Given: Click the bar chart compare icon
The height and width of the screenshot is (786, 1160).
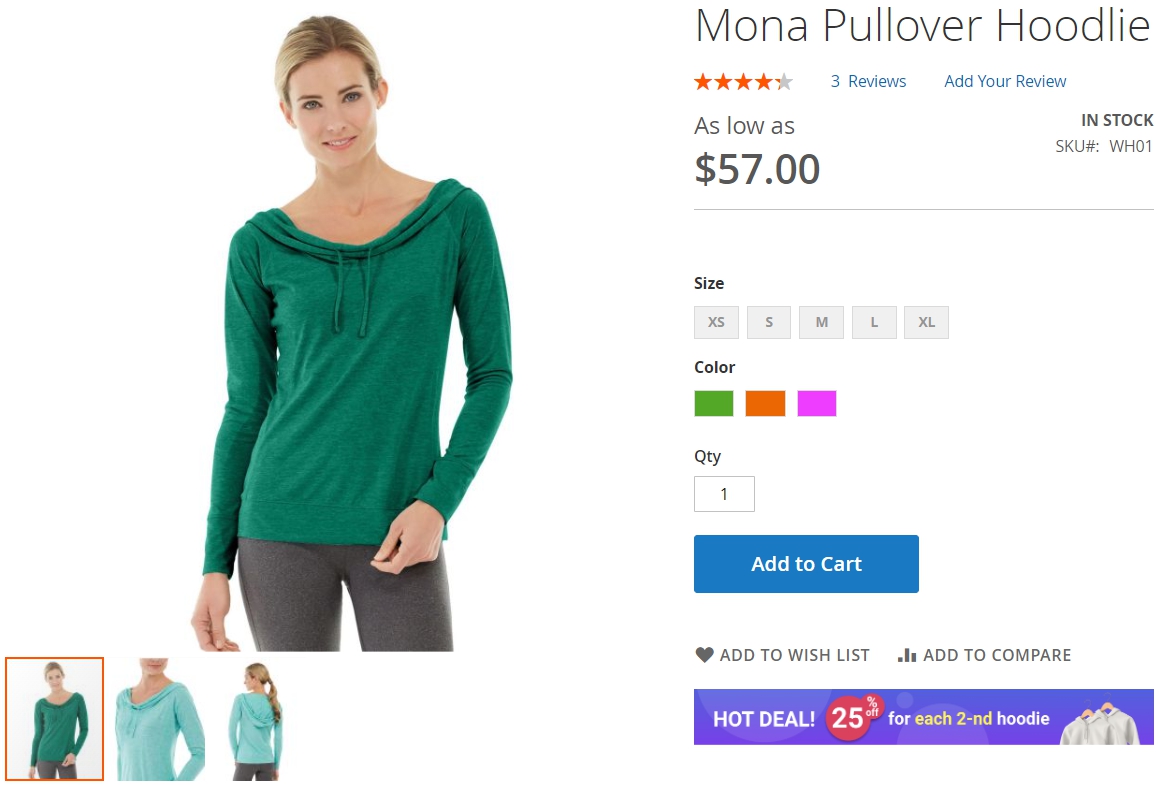Looking at the screenshot, I should coord(907,655).
